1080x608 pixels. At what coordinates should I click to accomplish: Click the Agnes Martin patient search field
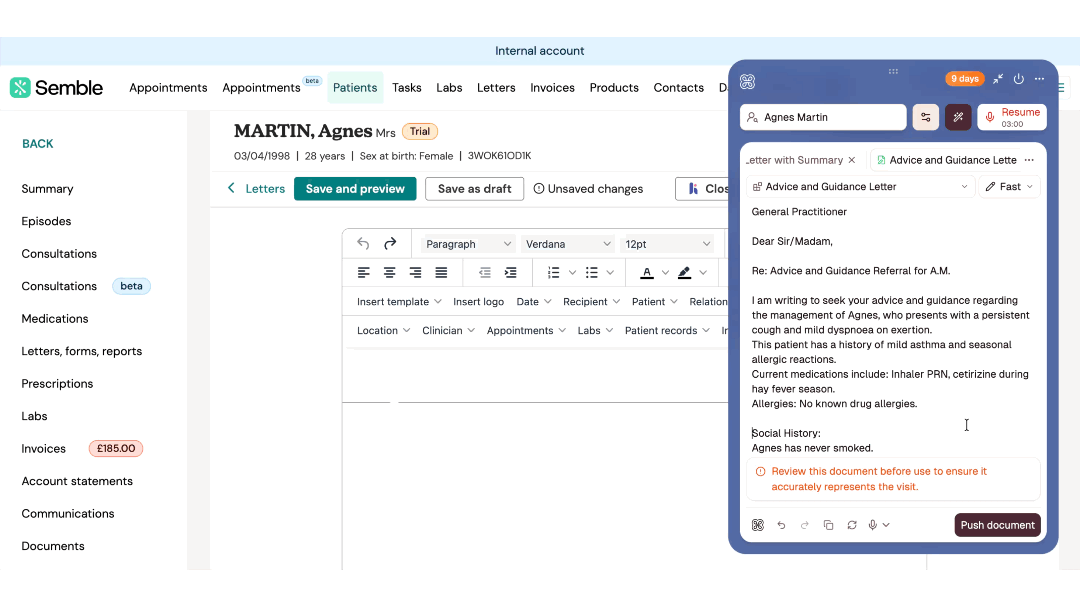823,117
